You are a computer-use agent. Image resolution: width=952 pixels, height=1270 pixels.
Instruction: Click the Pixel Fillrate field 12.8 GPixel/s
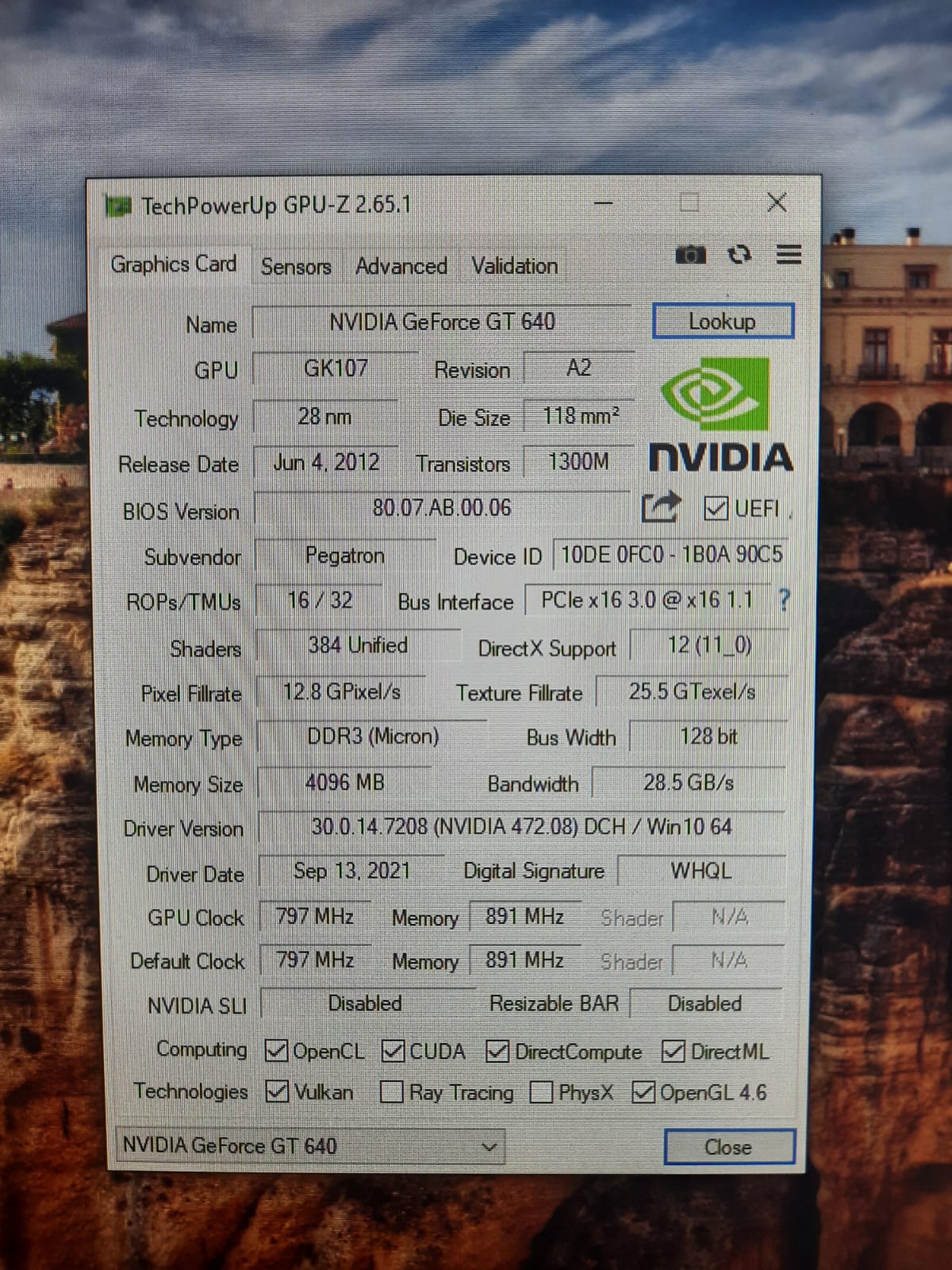click(x=342, y=692)
